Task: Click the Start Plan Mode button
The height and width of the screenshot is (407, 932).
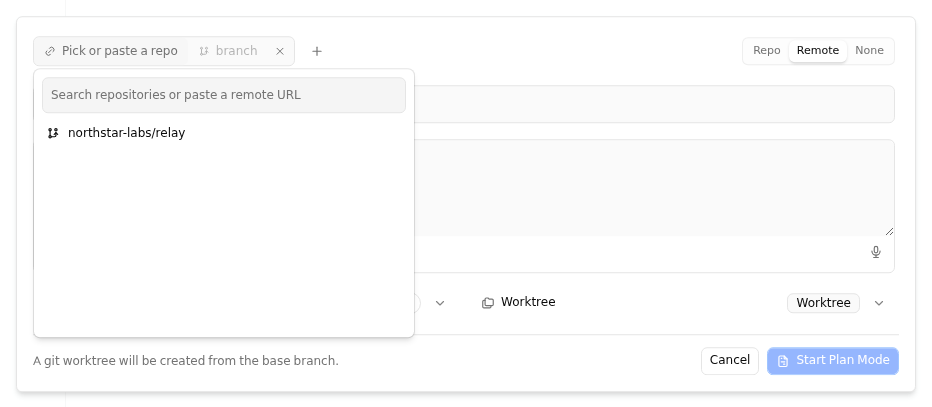Action: click(x=833, y=361)
